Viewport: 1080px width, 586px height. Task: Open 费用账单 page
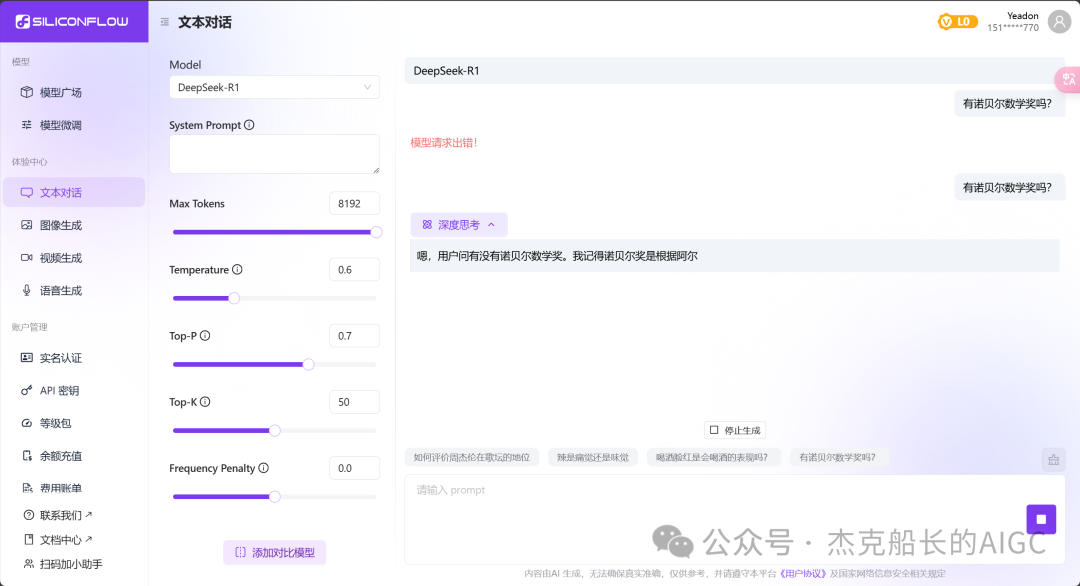(x=74, y=488)
